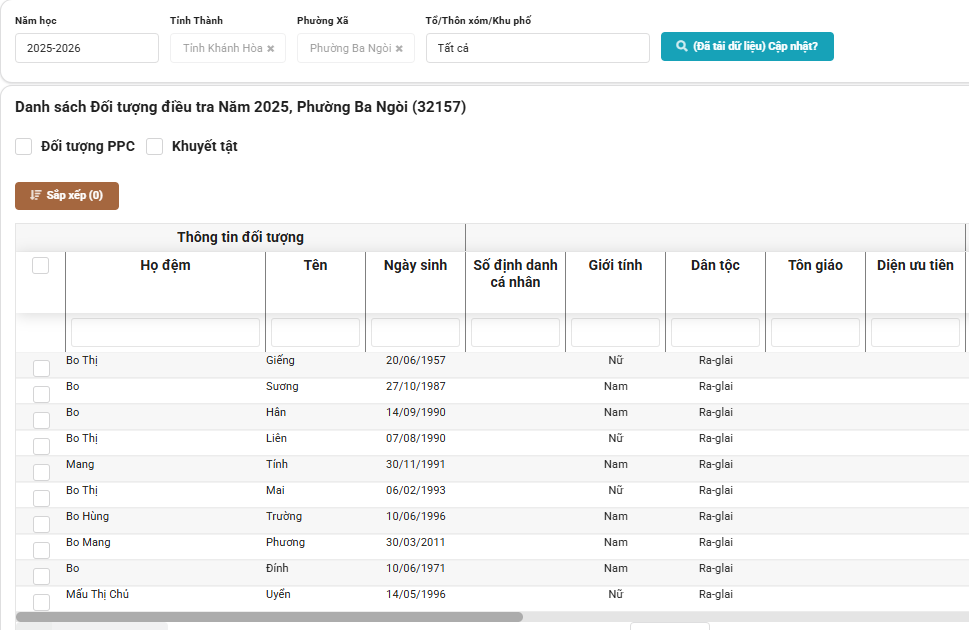Open the Tổ/Thôn xóm/Khu phố dropdown

coord(538,48)
